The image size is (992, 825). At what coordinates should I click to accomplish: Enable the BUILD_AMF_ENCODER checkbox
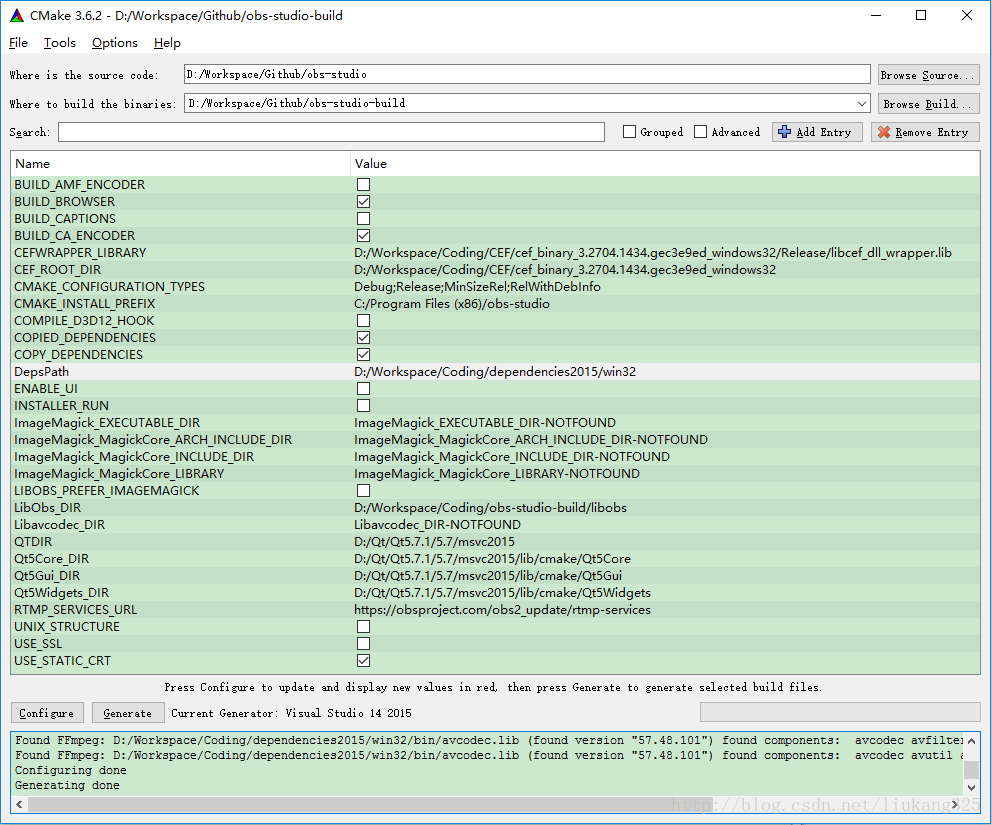click(x=363, y=184)
